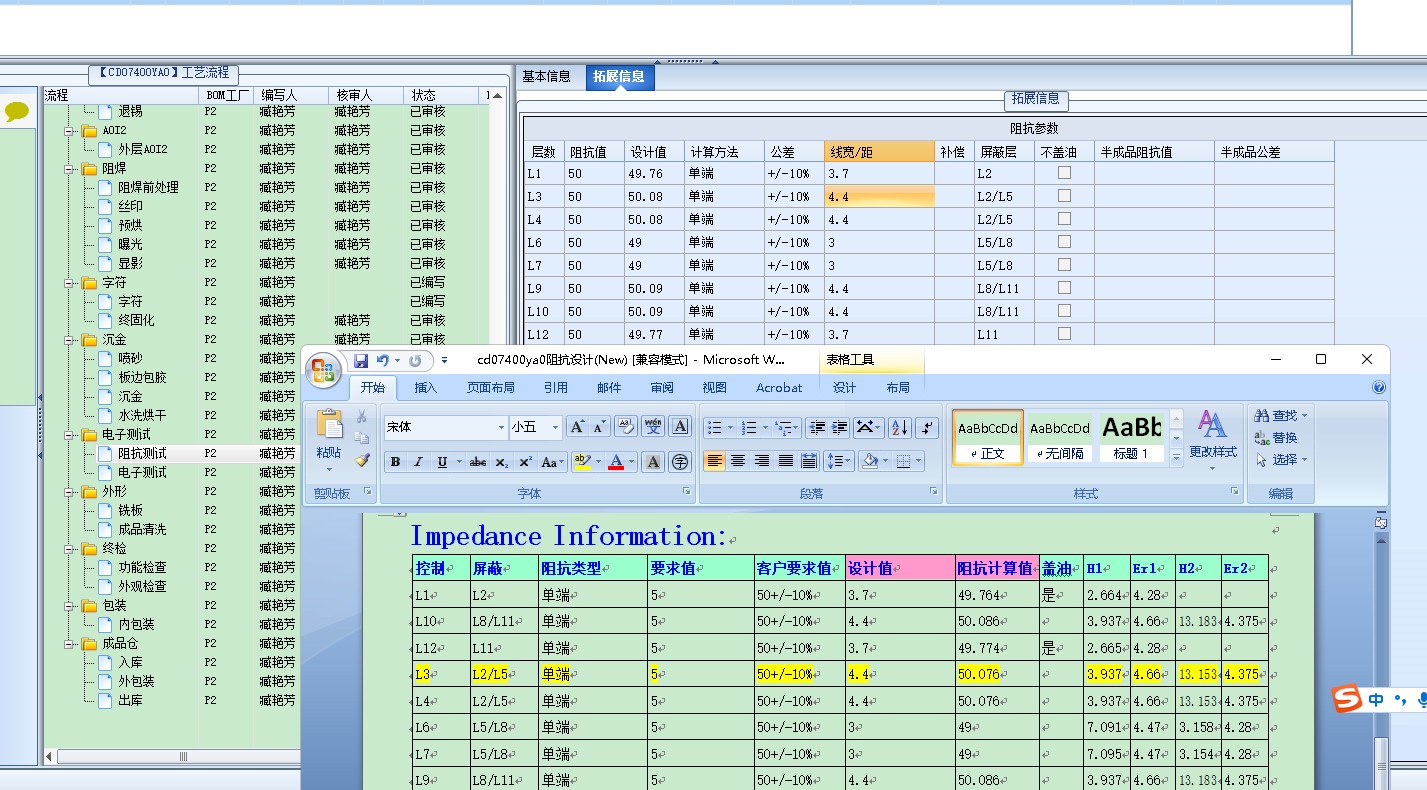
Task: Collapse the 电子测试 tree node
Action: [70, 435]
